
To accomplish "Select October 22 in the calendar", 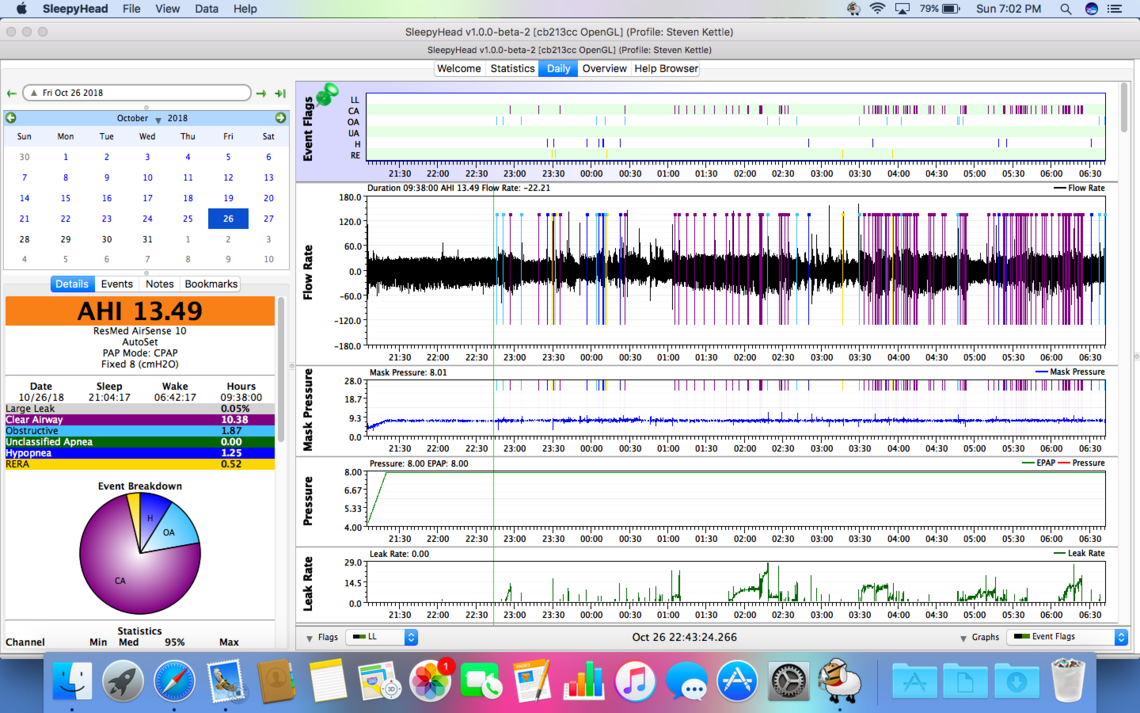I will pyautogui.click(x=65, y=219).
